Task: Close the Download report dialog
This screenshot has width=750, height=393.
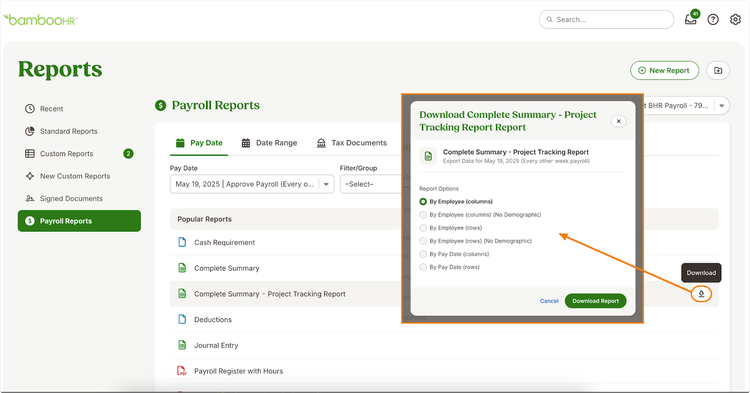Action: click(618, 121)
